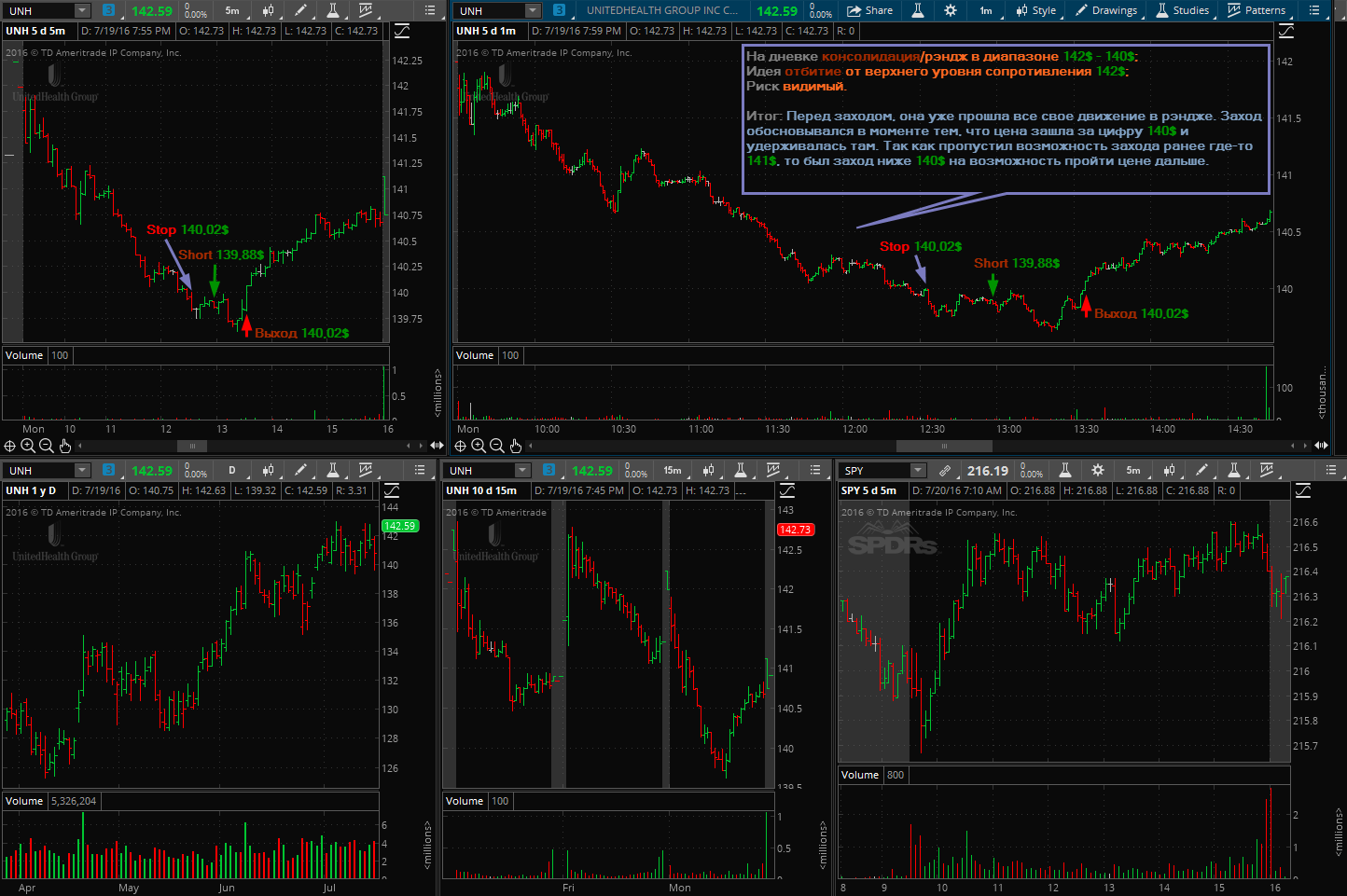Expand the SPY symbol dropdown

tap(918, 471)
